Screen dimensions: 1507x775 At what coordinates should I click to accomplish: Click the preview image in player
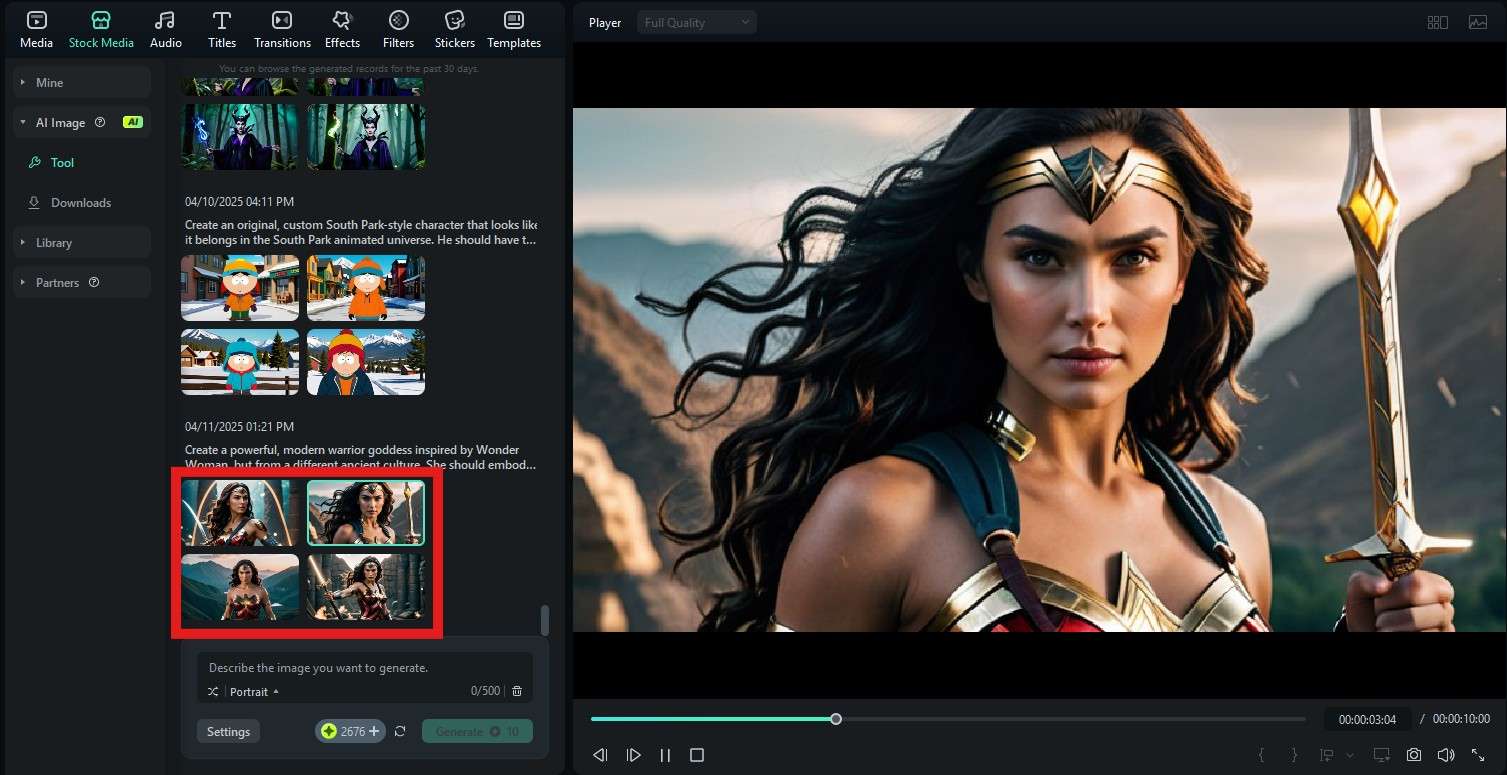pos(1040,370)
